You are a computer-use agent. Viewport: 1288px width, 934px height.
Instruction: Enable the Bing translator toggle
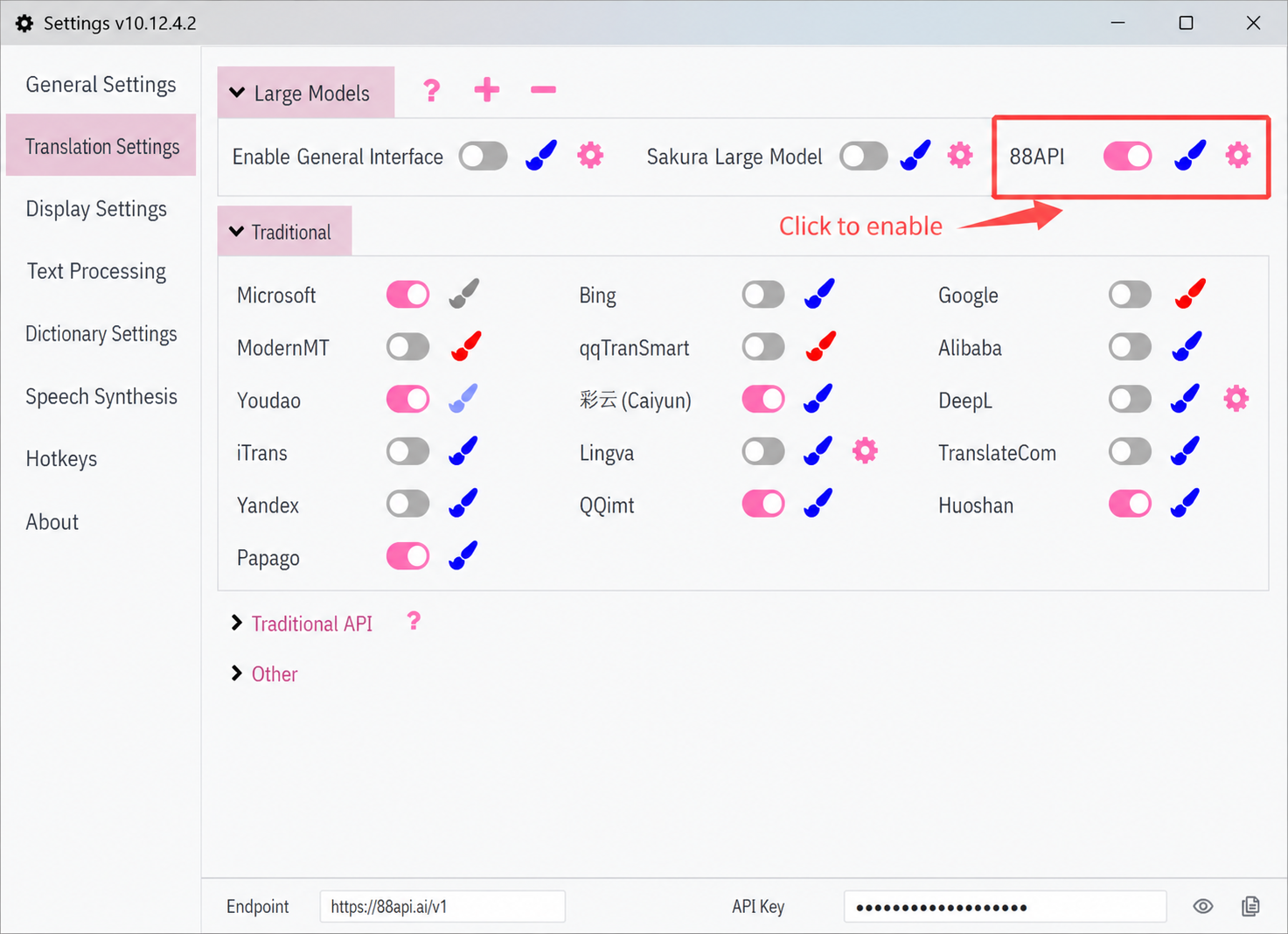pos(763,295)
